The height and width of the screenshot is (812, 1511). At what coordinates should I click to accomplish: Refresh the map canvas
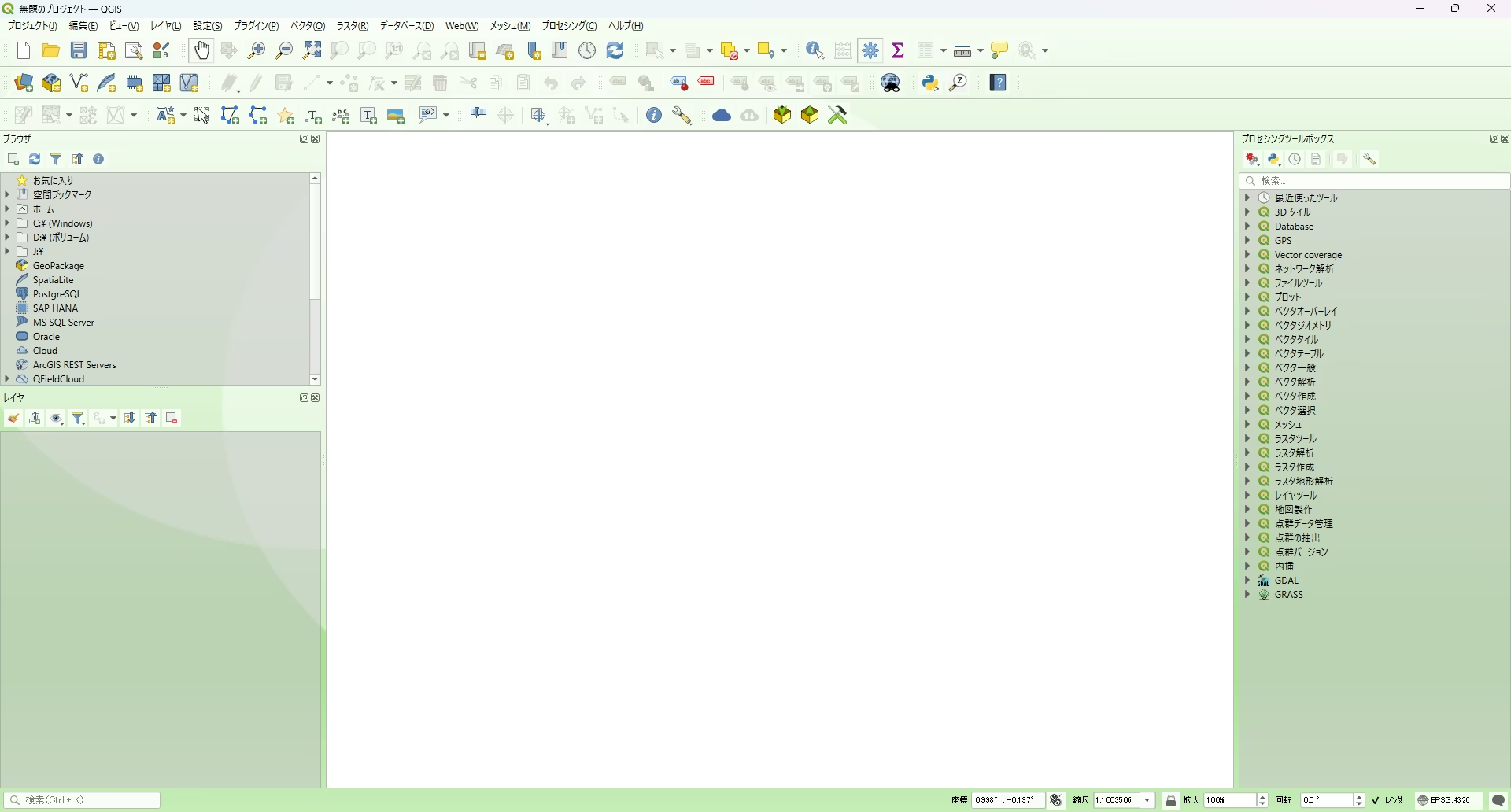(615, 51)
